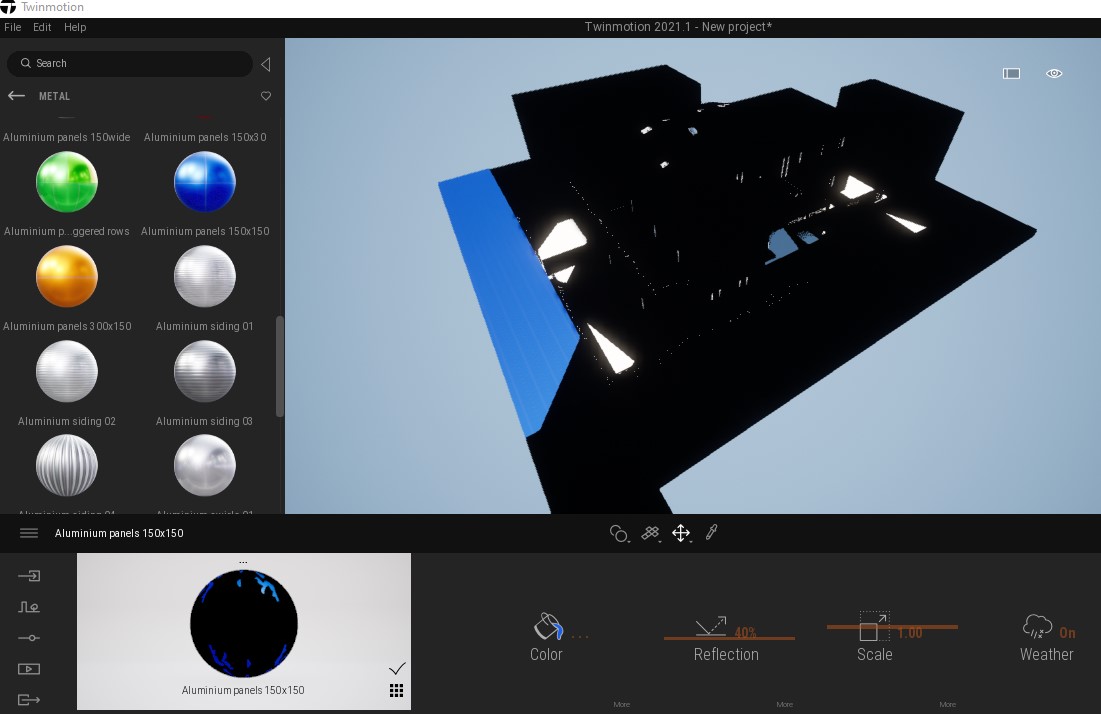Image resolution: width=1101 pixels, height=714 pixels.
Task: Go back from the METAL category
Action: (16, 95)
